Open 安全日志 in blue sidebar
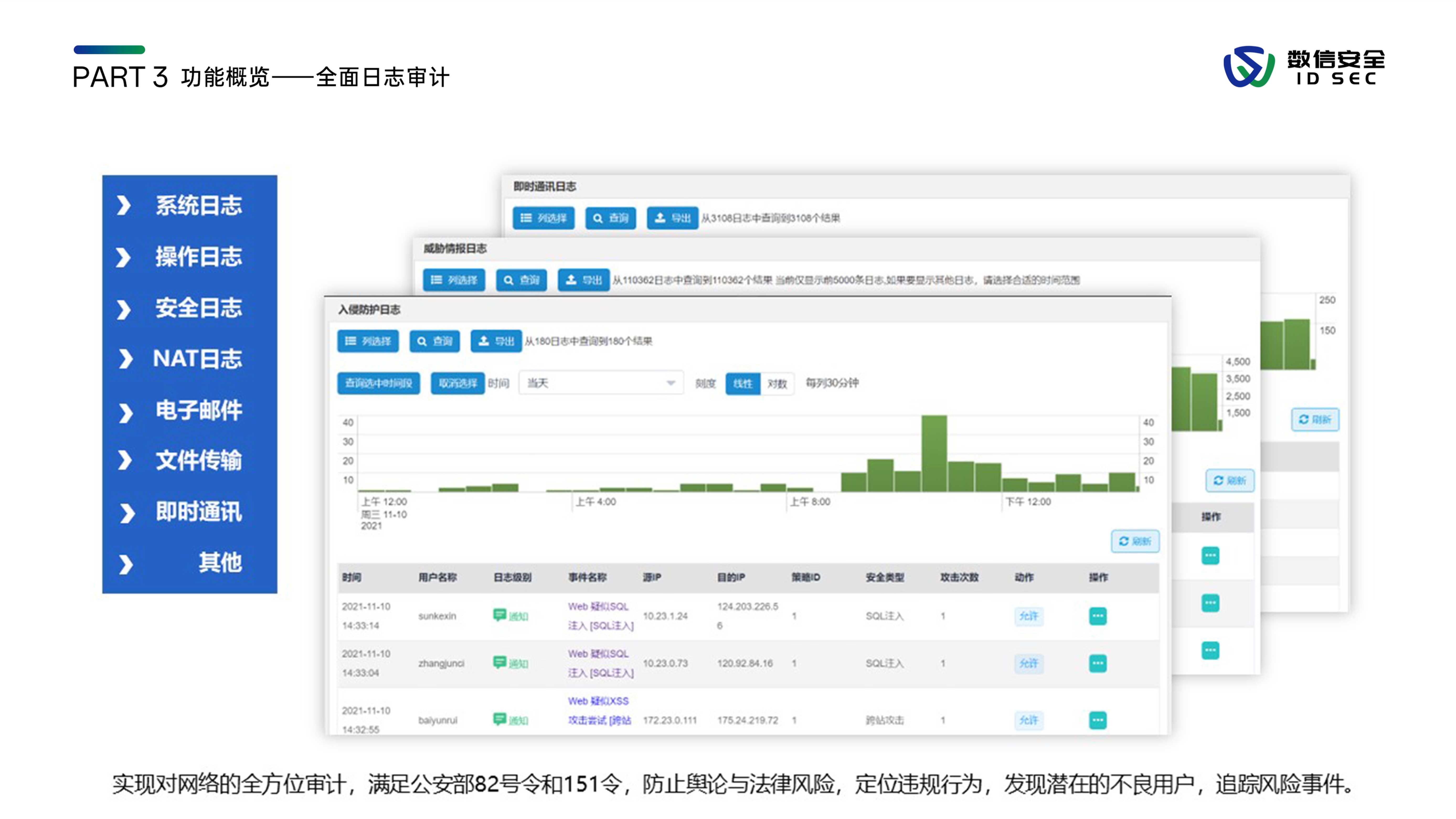The height and width of the screenshot is (819, 1456). pyautogui.click(x=198, y=308)
